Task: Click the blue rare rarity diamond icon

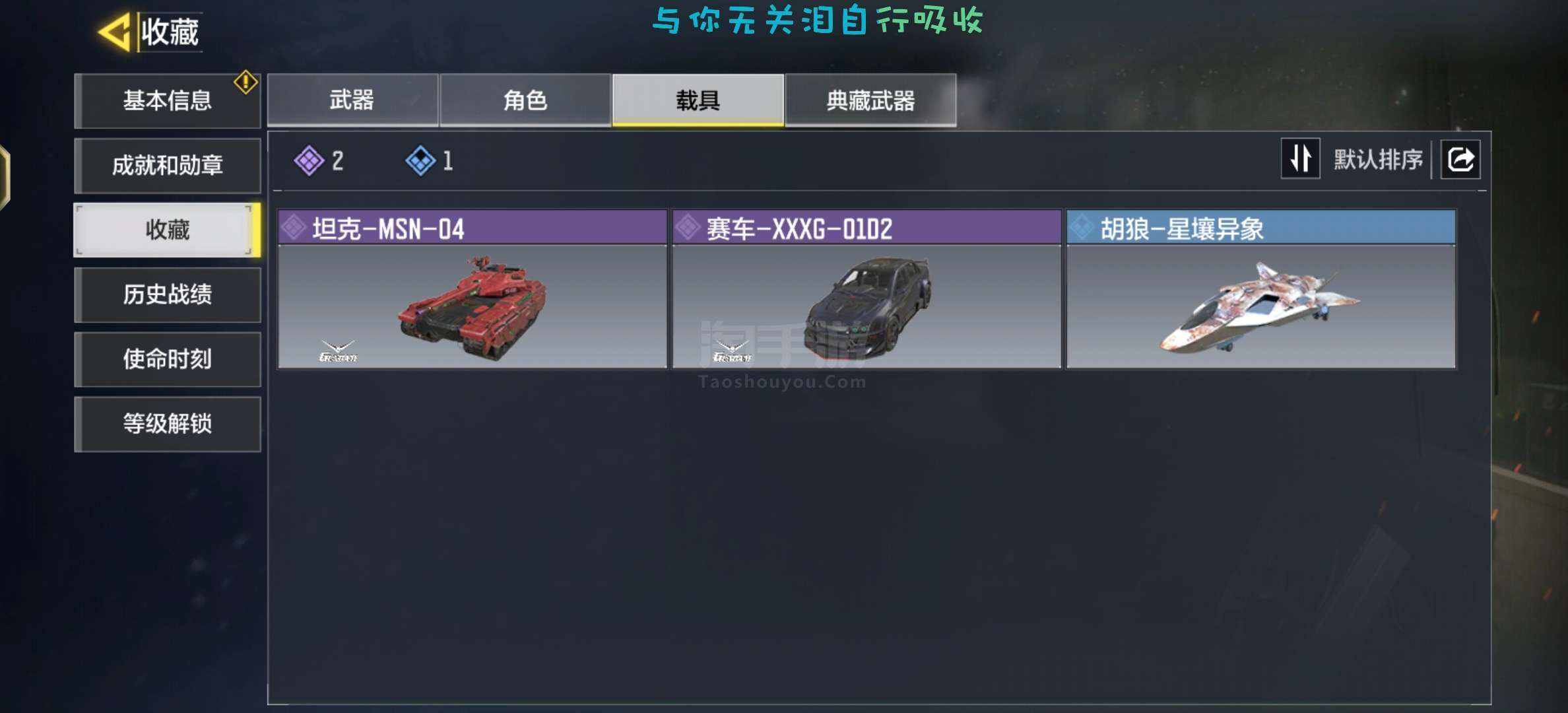Action: (420, 160)
